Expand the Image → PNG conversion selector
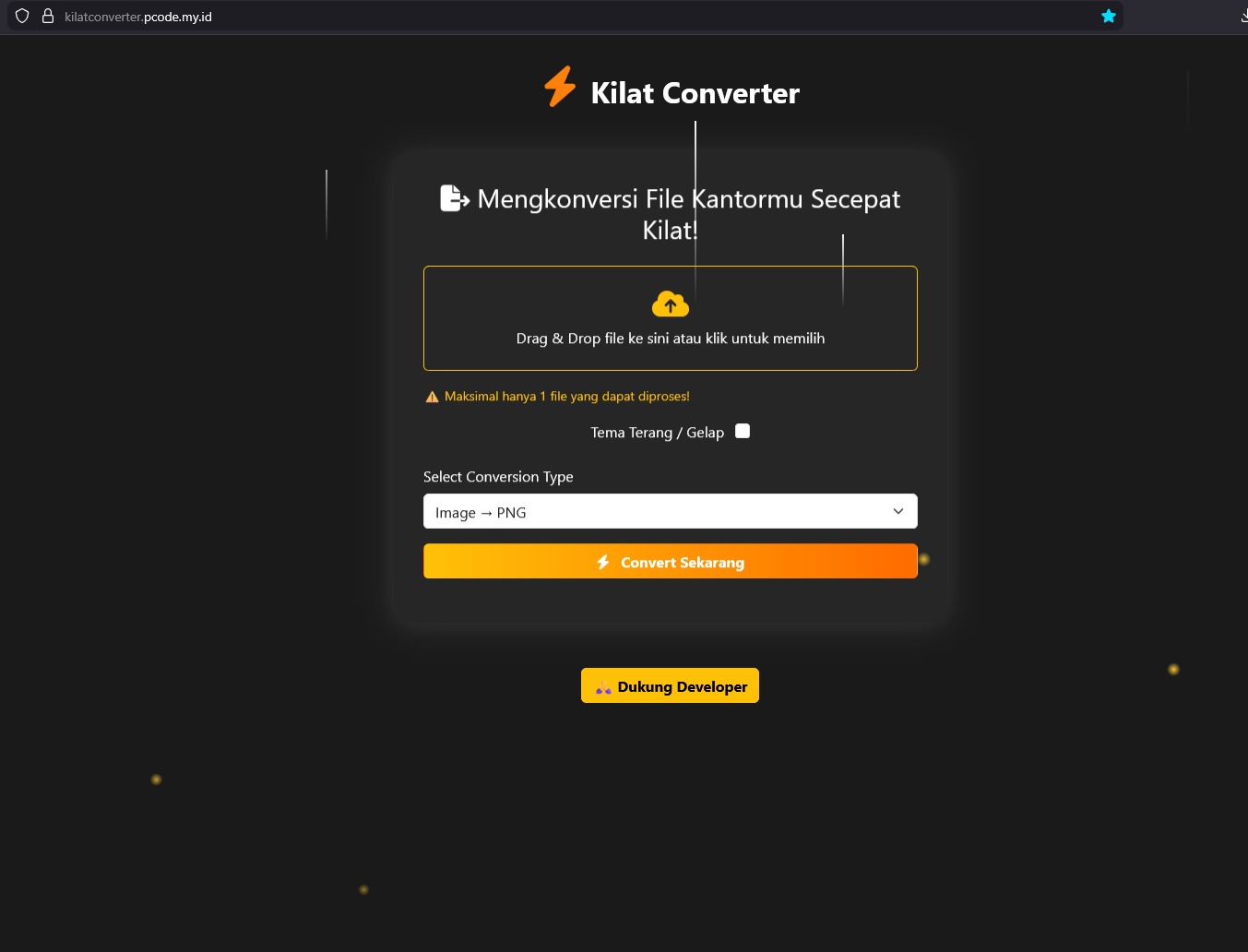 [x=671, y=511]
